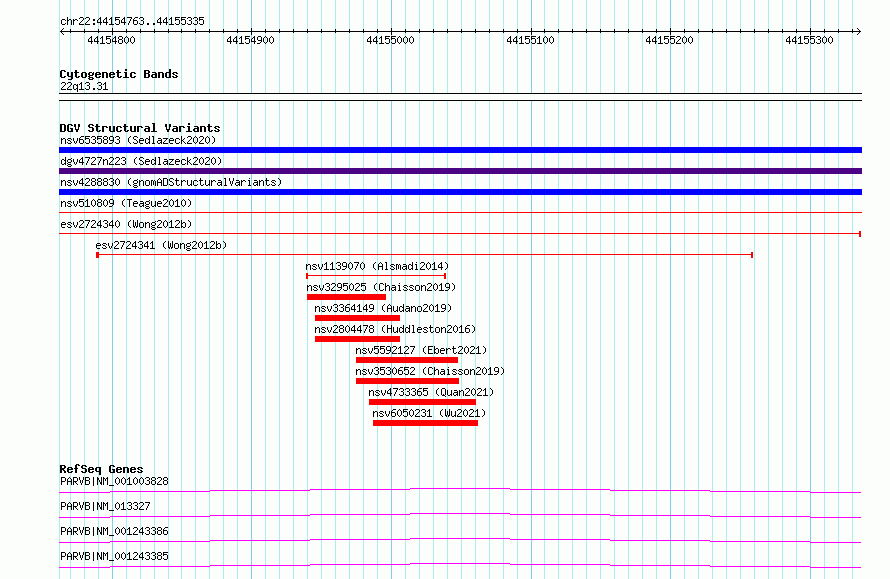Screen dimensions: 890x579
Task: Click the nsv2804478 (Huddleston2016) red bar
Action: [357, 339]
